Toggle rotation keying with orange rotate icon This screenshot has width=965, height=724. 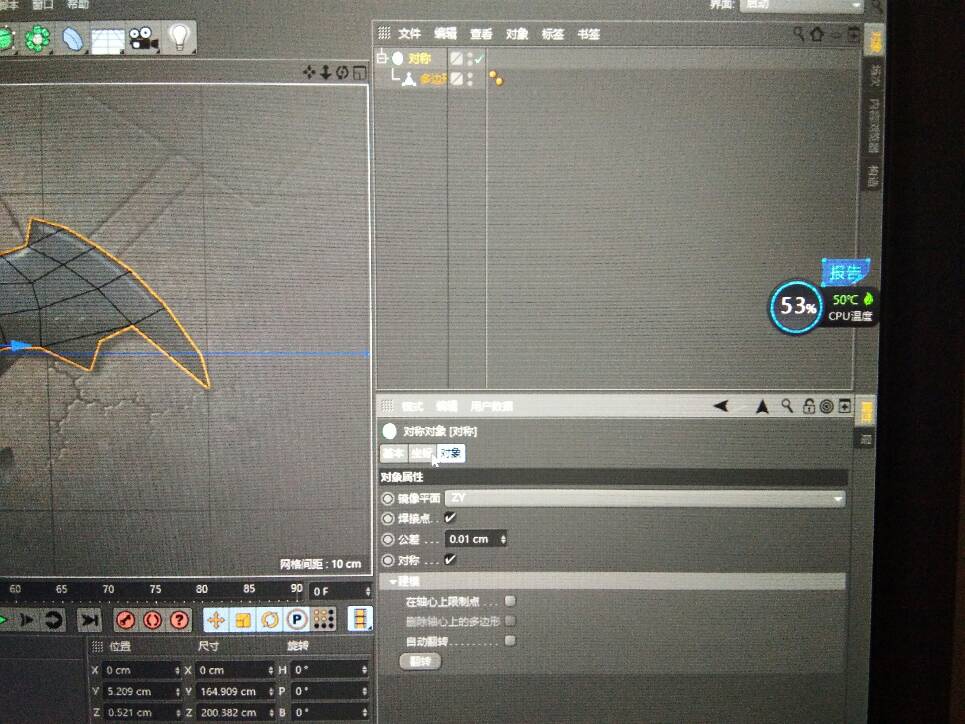click(270, 619)
